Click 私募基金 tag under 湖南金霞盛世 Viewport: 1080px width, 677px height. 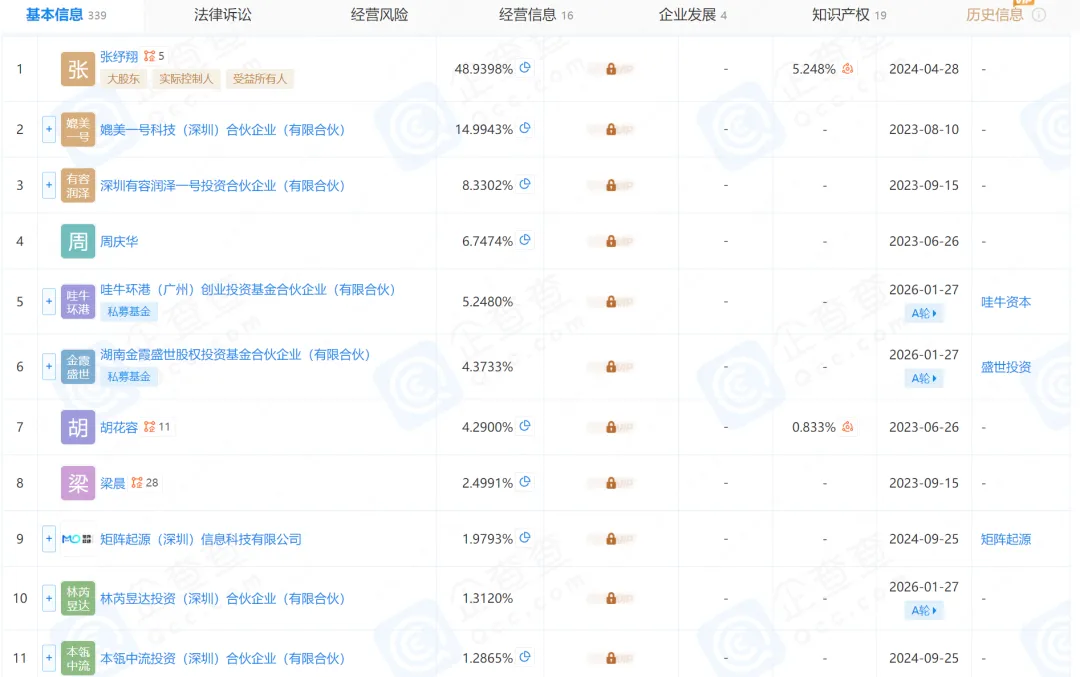coord(129,376)
